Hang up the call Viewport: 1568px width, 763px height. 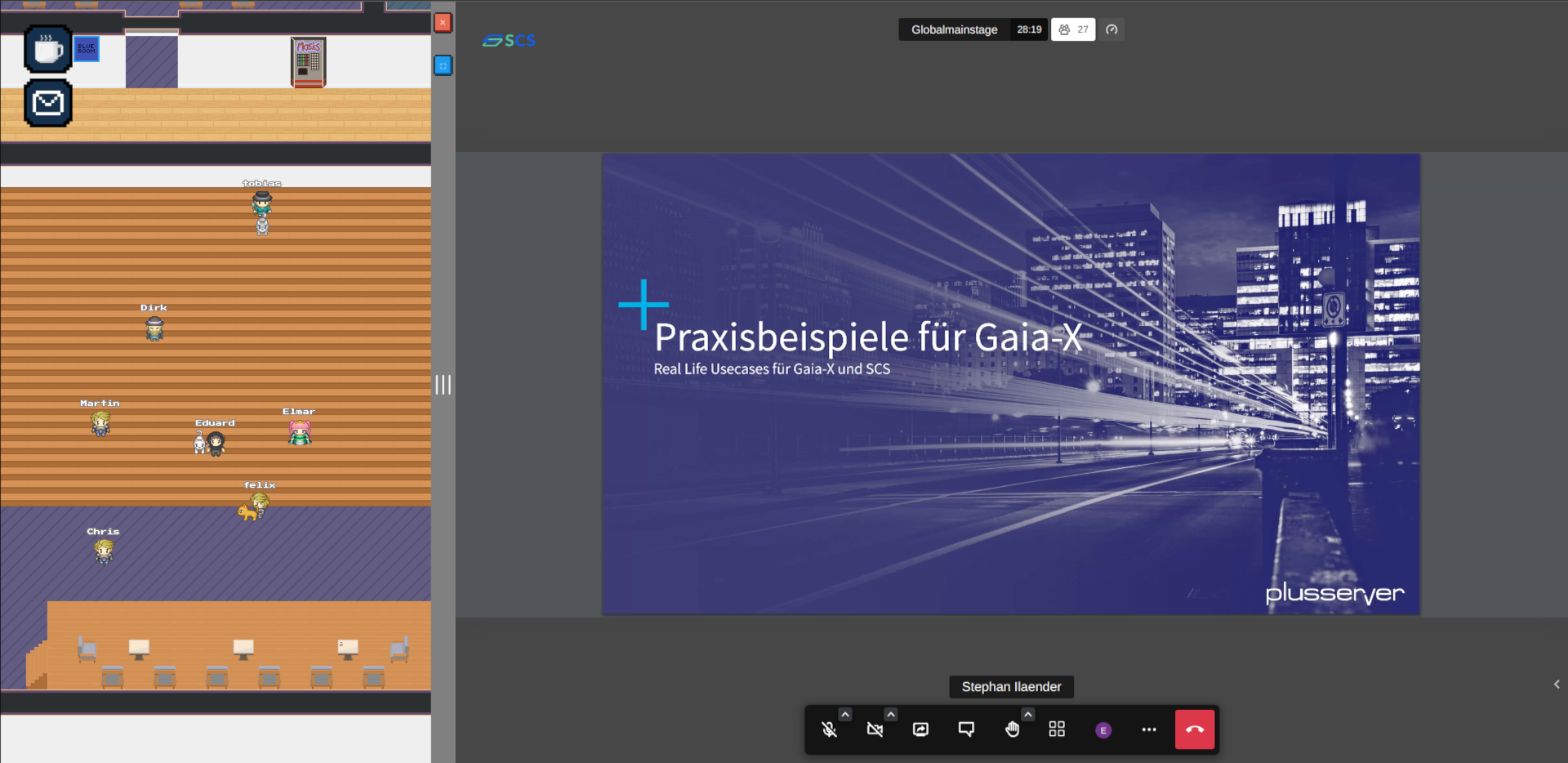tap(1195, 730)
